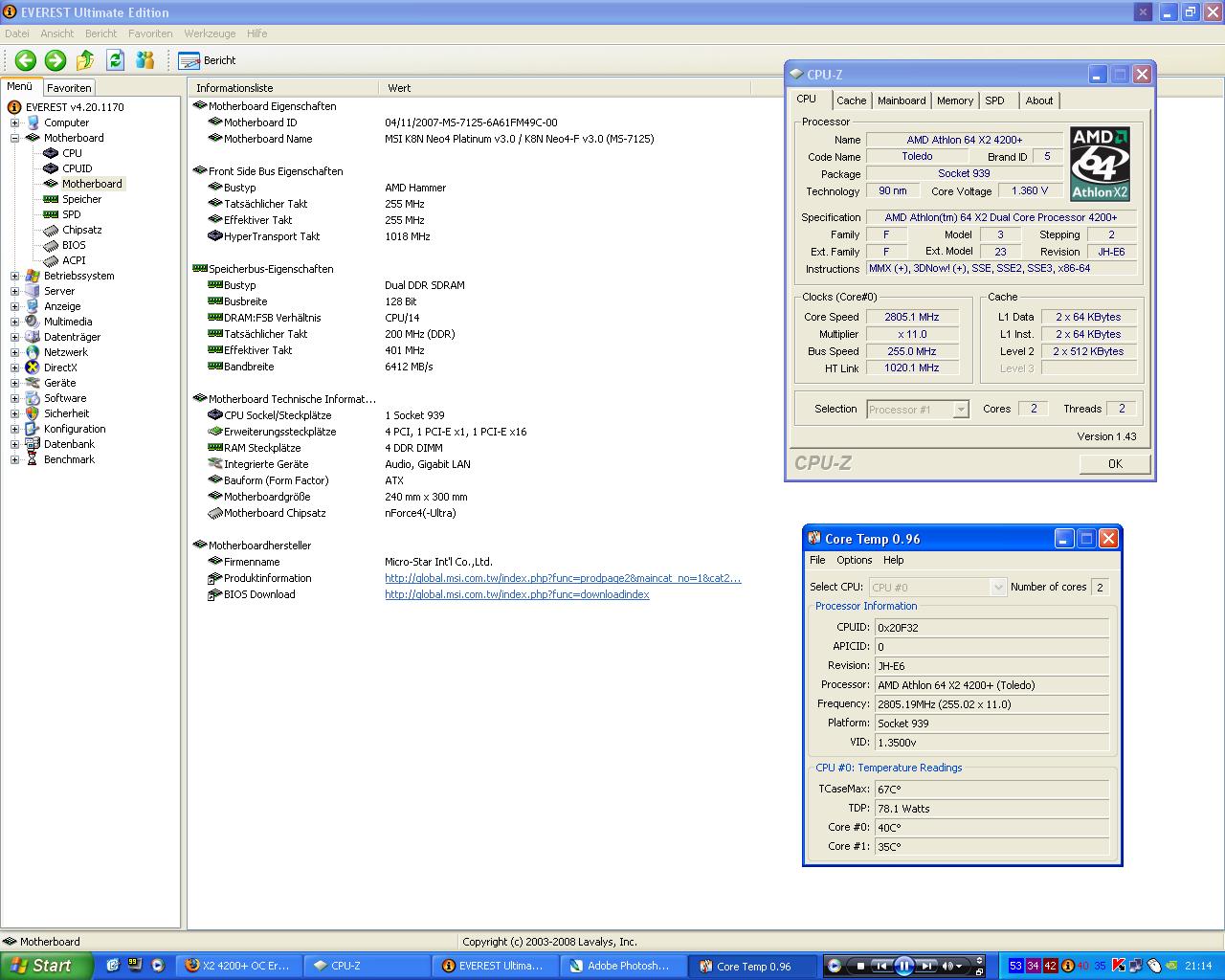
Task: Select CPU item under Motherboard
Action: coord(72,153)
